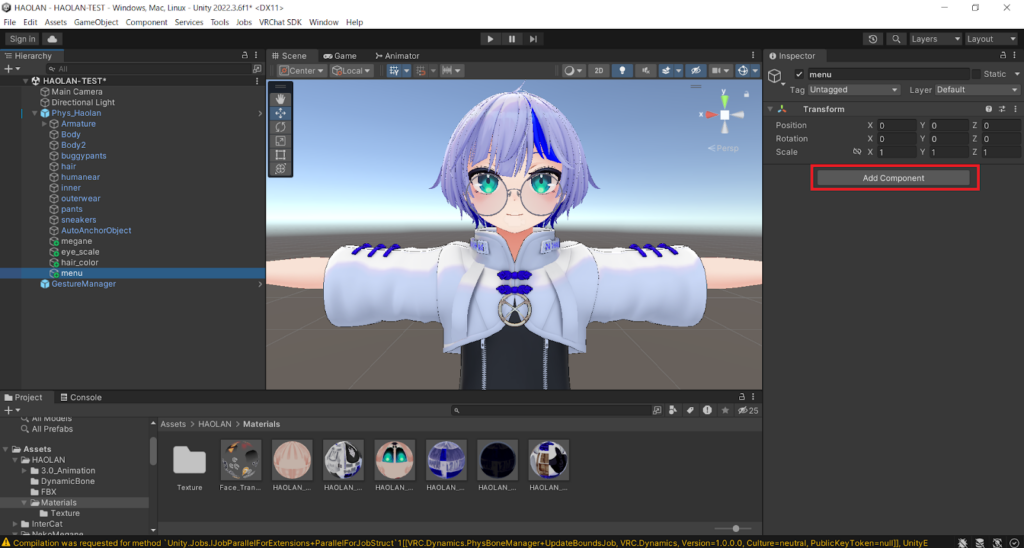The image size is (1024, 548).
Task: Switch to the Animator tab
Action: (x=397, y=56)
